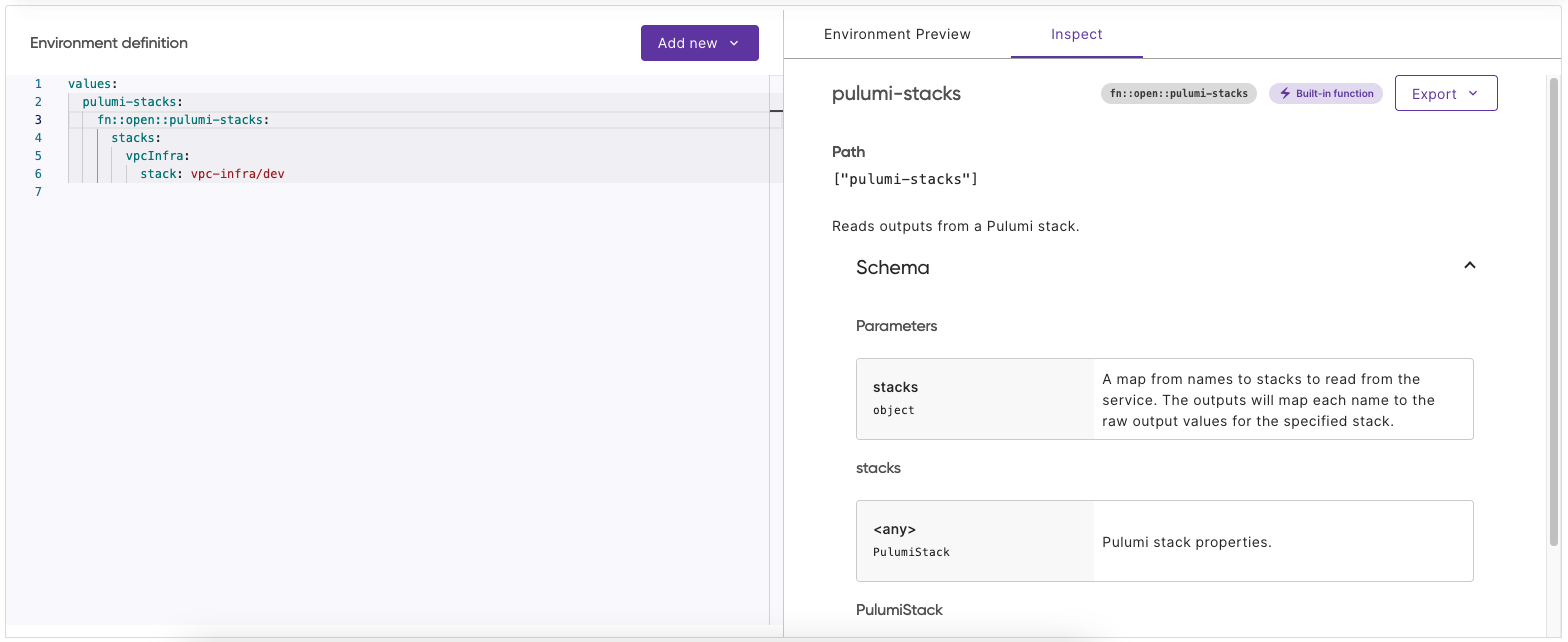Viewport: 1568px width, 642px height.
Task: Select the Inspect tab
Action: tap(1076, 34)
